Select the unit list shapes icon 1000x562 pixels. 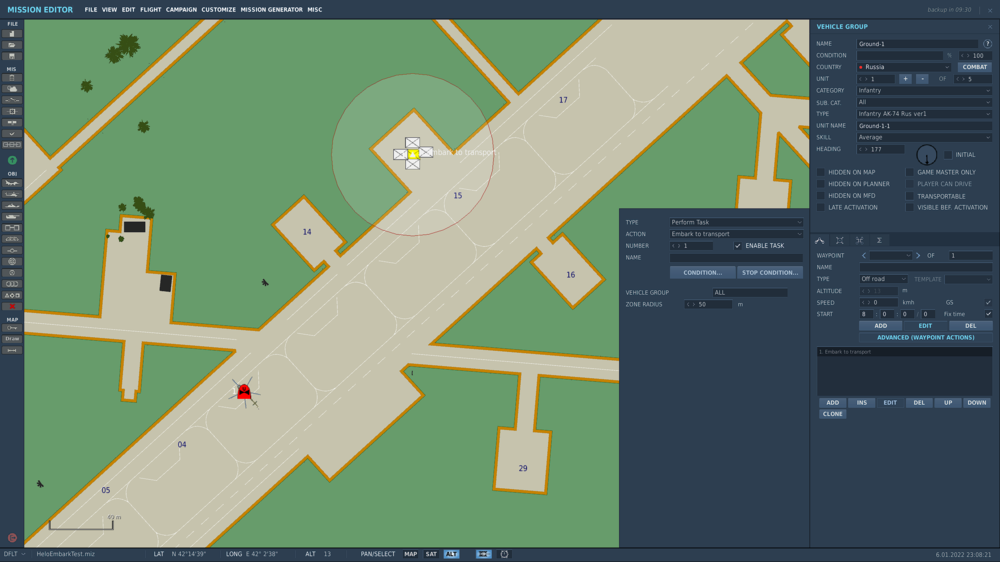pyautogui.click(x=11, y=295)
